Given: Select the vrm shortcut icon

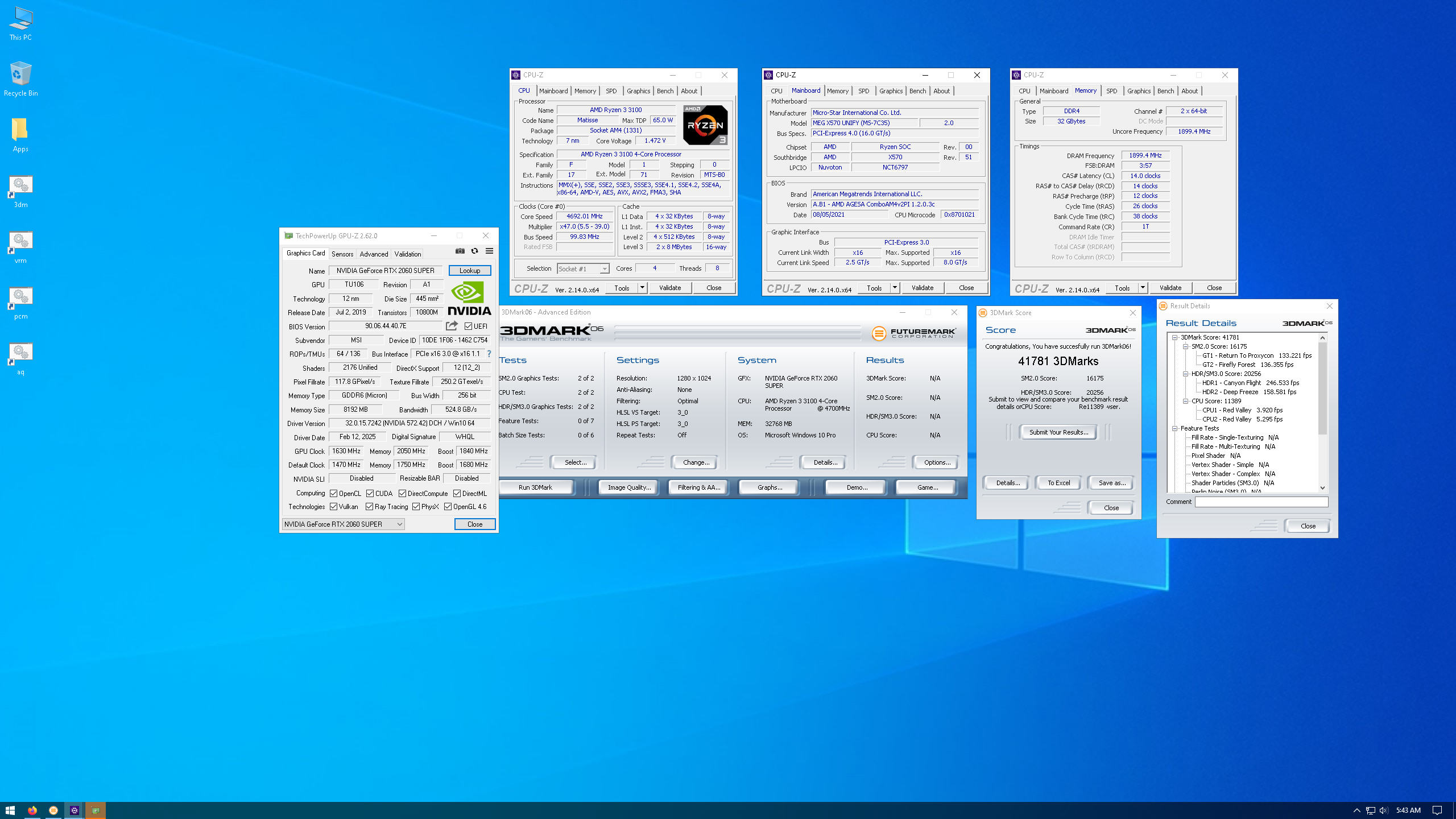Looking at the screenshot, I should [x=20, y=247].
